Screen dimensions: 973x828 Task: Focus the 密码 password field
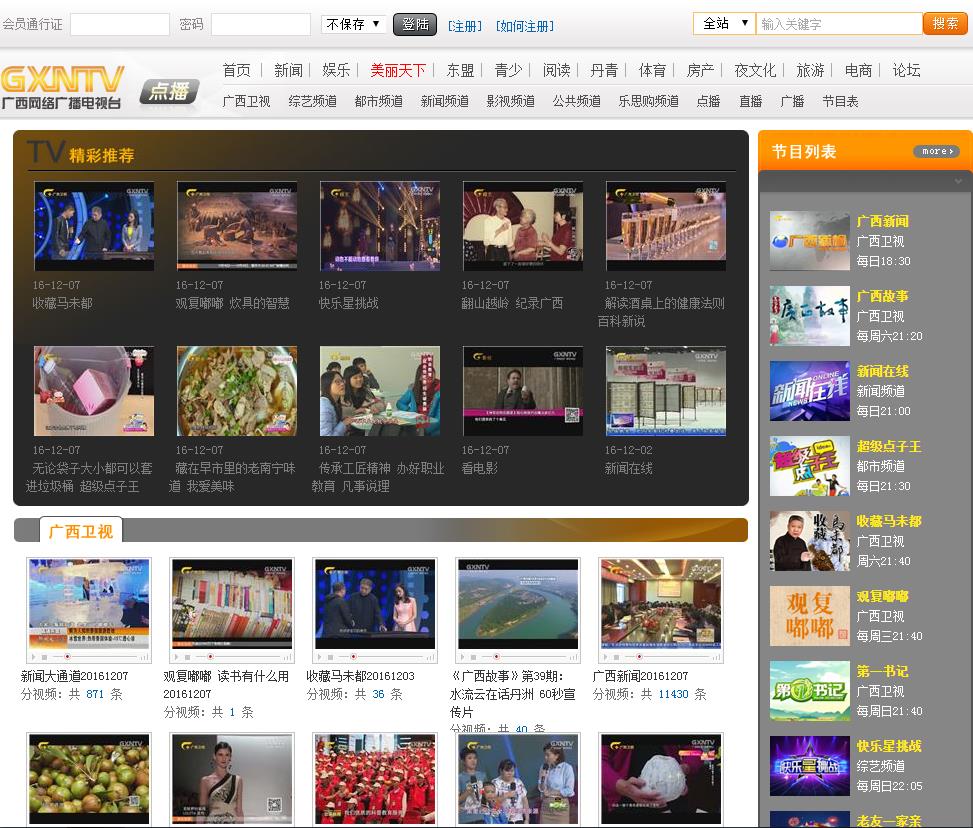tap(261, 25)
